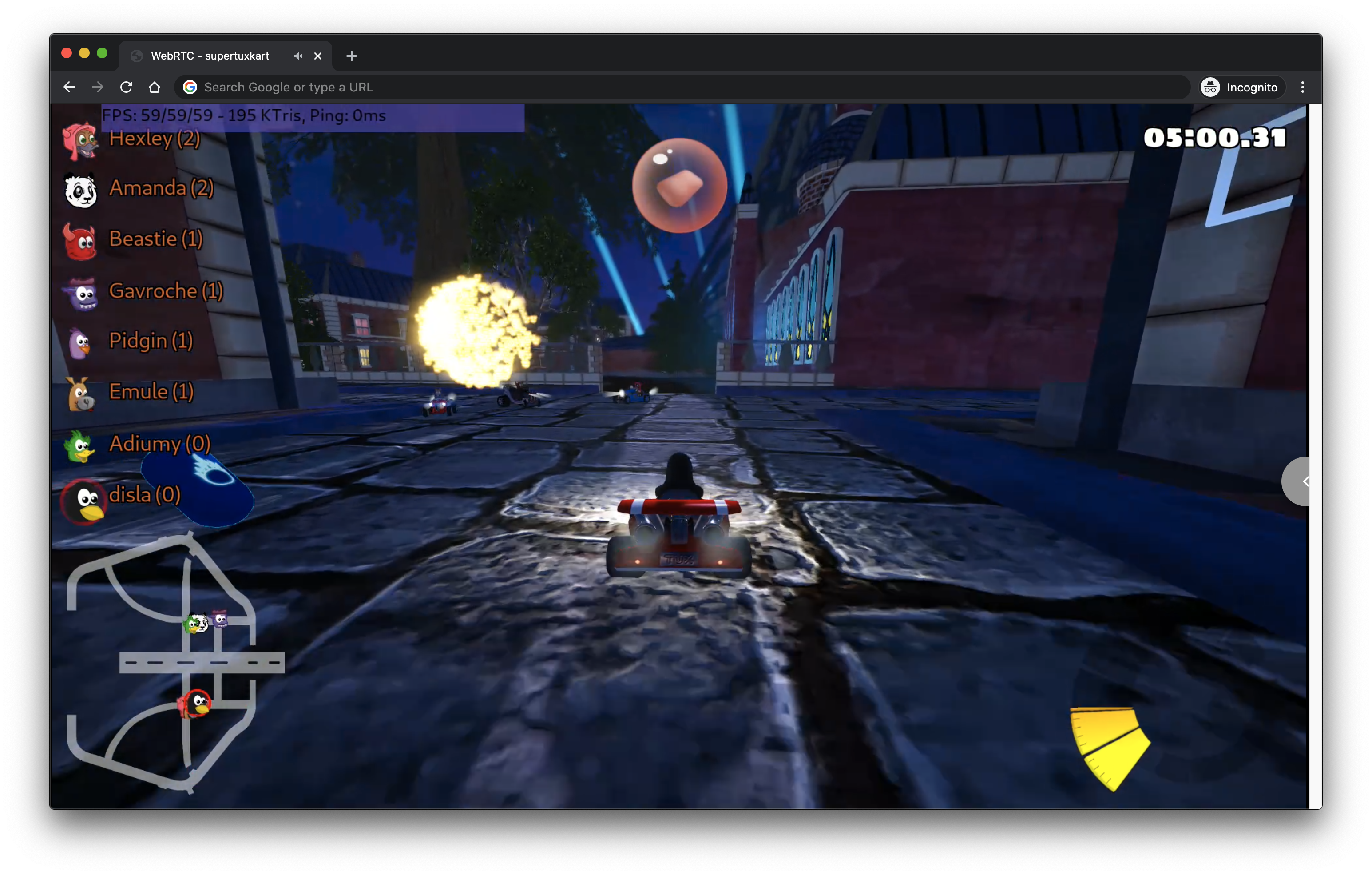
Task: Click the bubblegum powerup item bubble
Action: [x=679, y=186]
